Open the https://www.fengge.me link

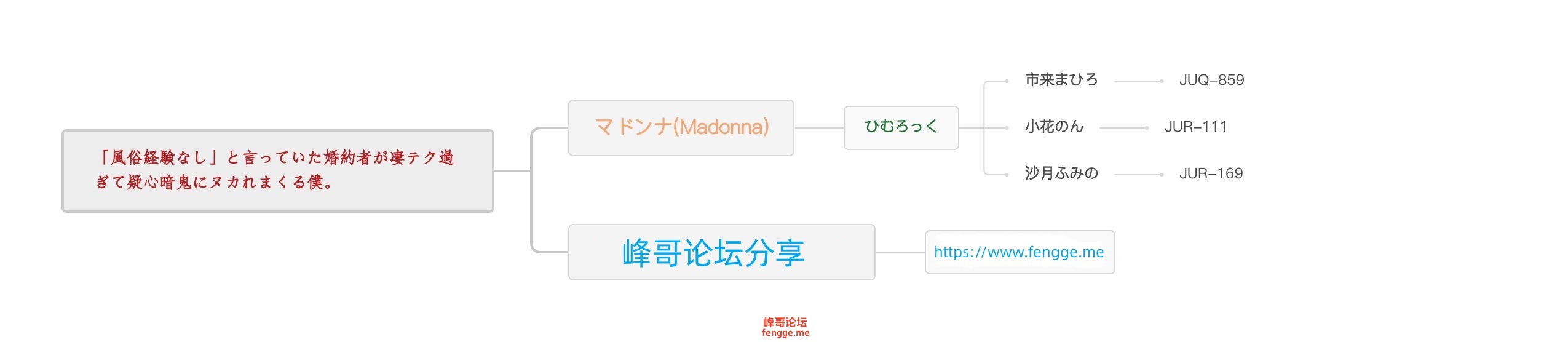[x=1020, y=252]
